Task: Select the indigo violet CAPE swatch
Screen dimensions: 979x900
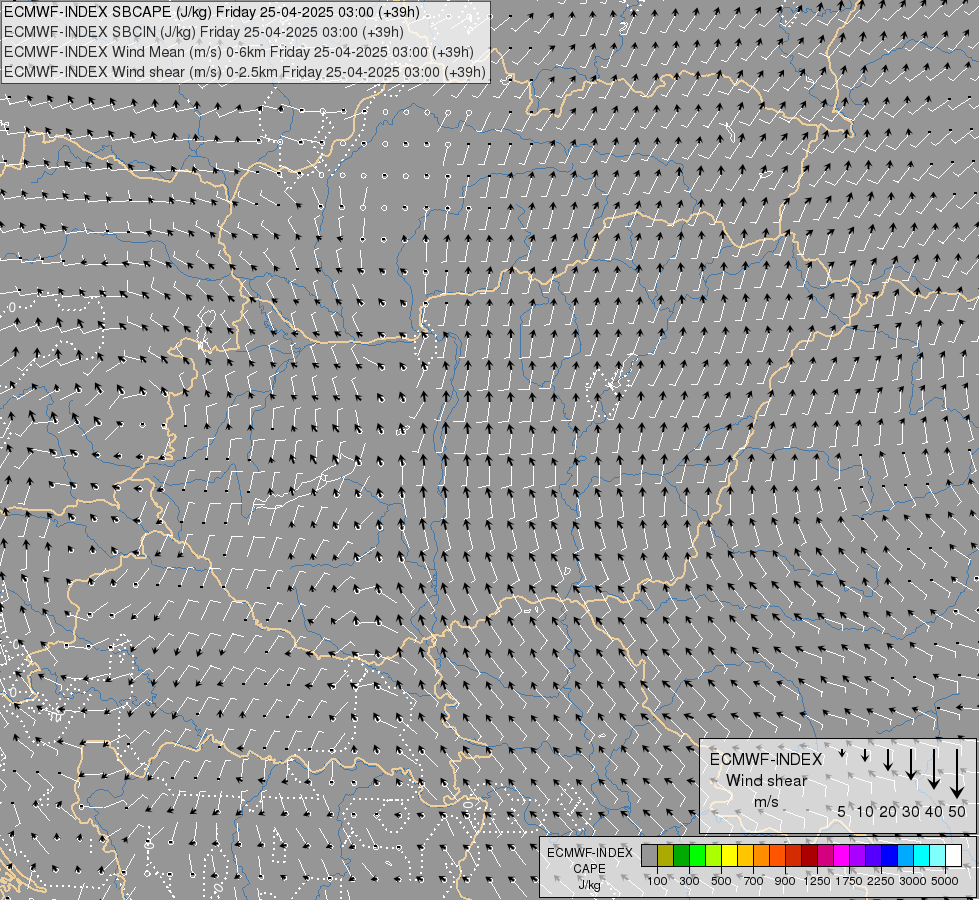Action: (x=873, y=856)
